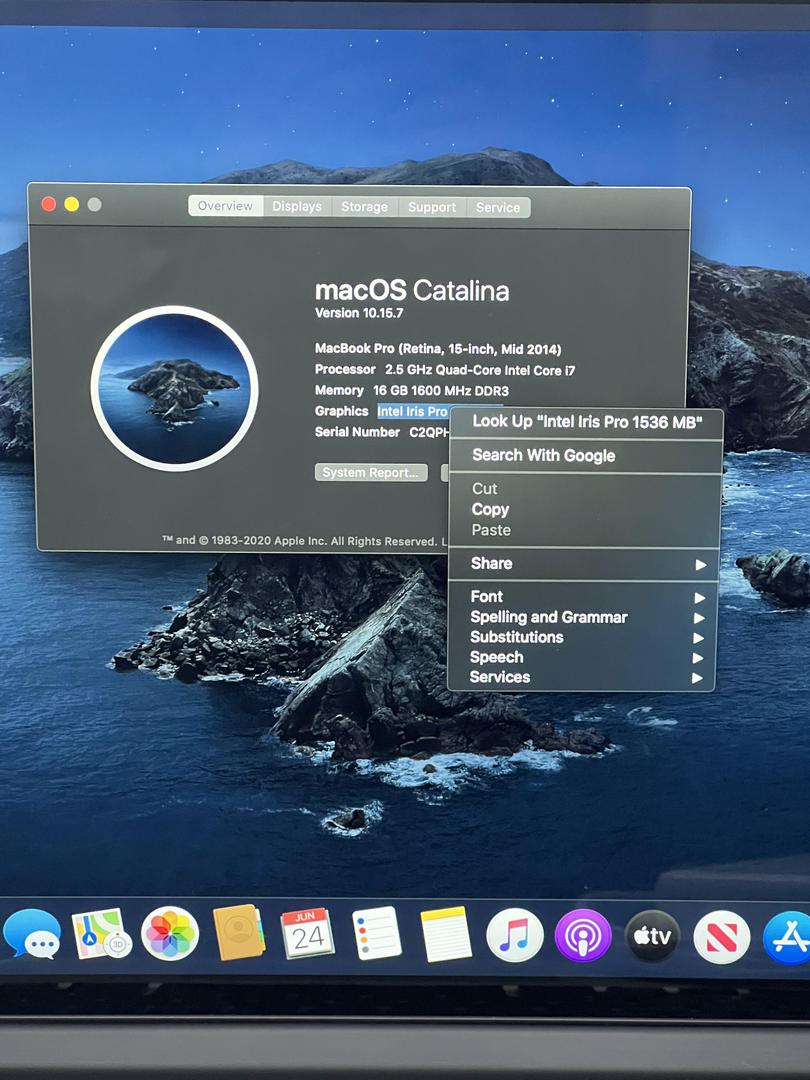
Task: Open the Calendar showing JUN 24
Action: click(x=307, y=933)
